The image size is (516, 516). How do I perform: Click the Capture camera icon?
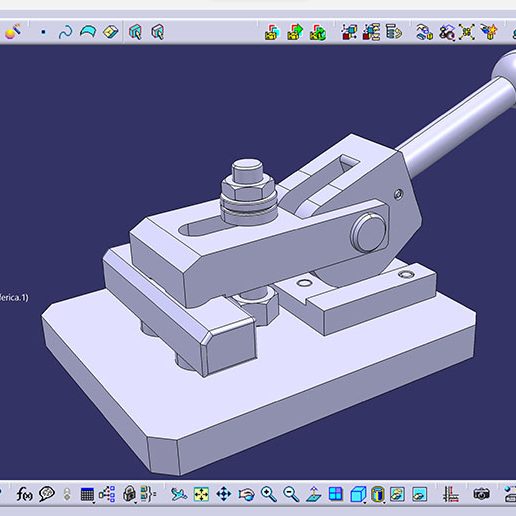(481, 494)
